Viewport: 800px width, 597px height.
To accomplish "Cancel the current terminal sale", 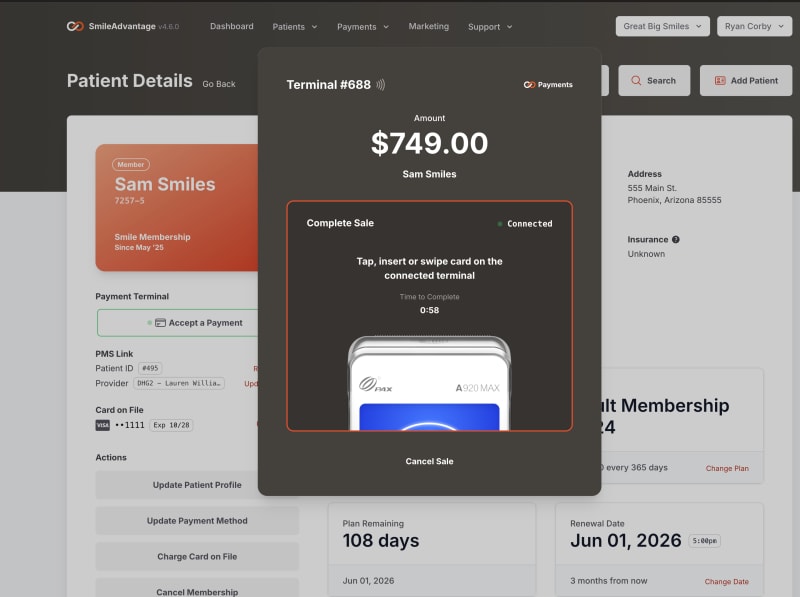I will [429, 461].
